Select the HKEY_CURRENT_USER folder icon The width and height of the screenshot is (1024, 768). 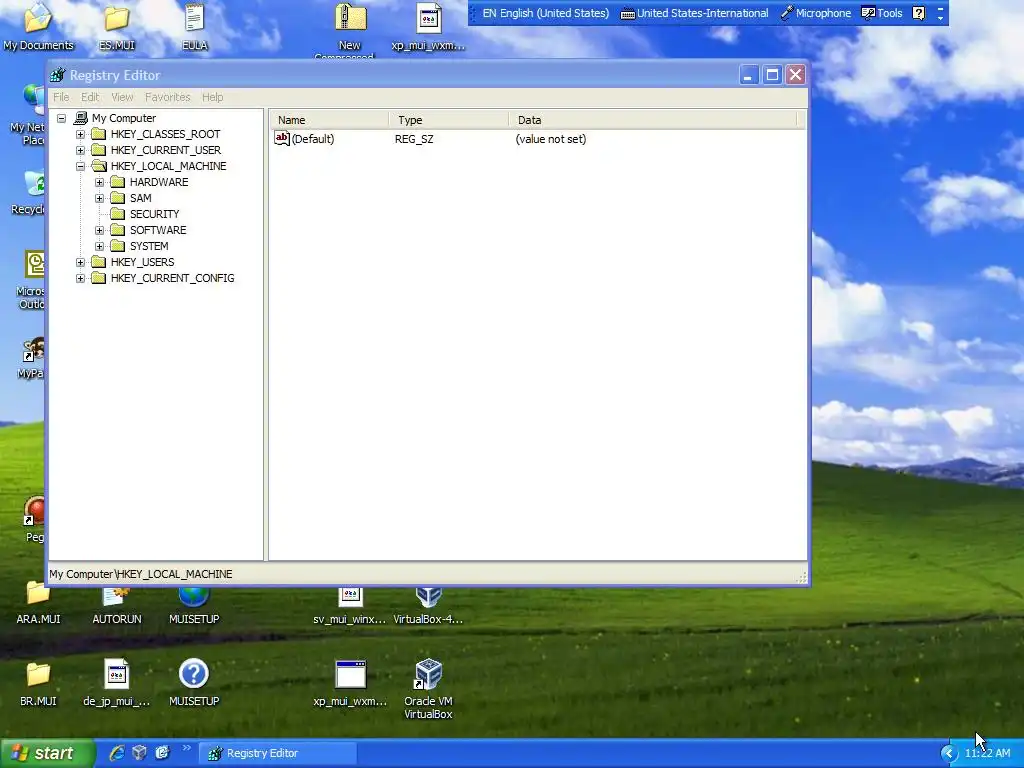point(99,150)
